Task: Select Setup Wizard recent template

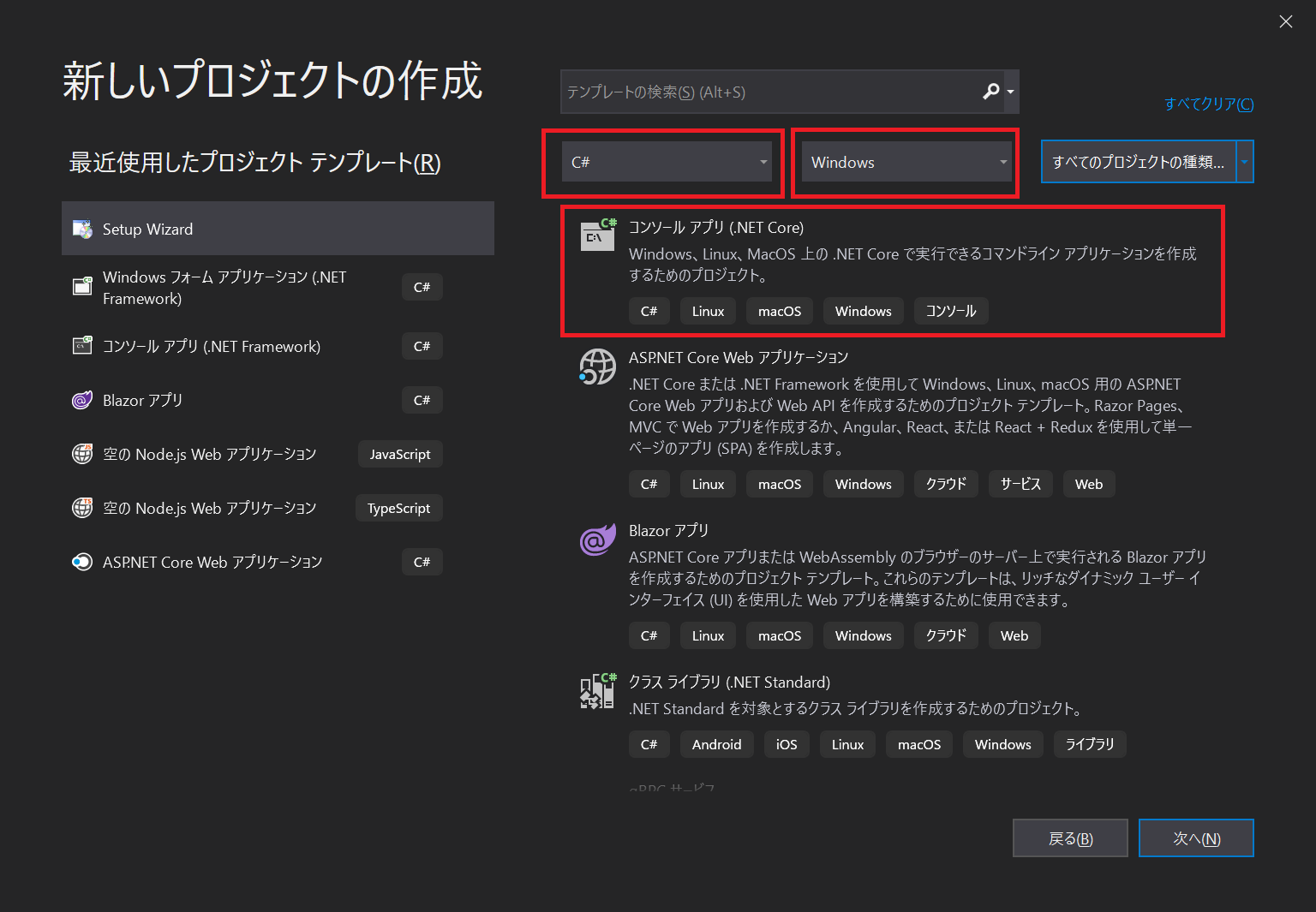Action: point(278,229)
